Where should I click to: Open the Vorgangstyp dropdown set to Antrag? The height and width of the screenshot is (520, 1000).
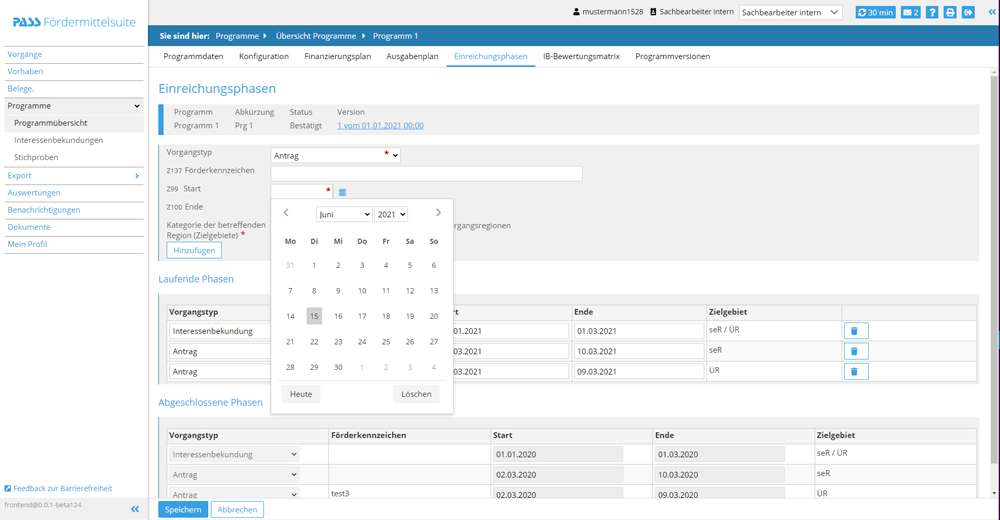pos(335,155)
